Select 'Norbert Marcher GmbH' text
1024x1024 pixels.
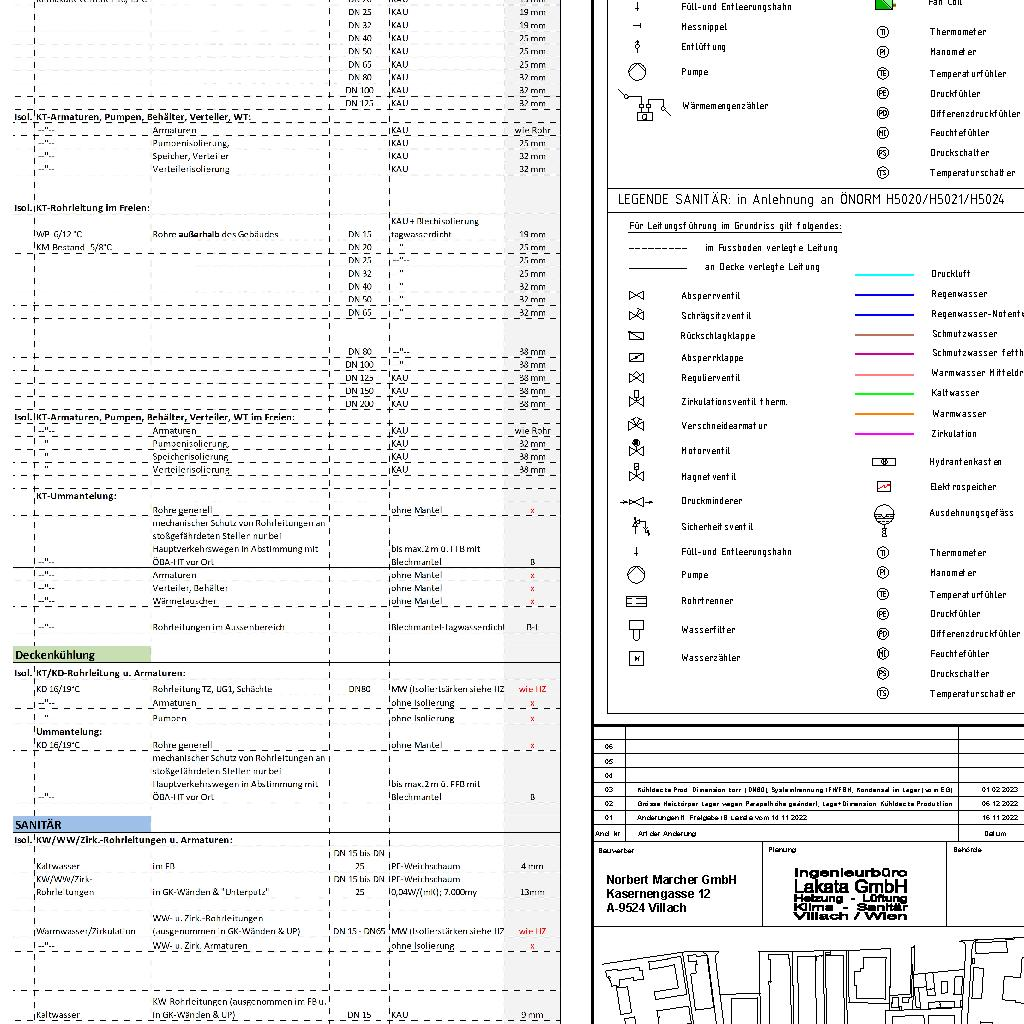click(671, 880)
